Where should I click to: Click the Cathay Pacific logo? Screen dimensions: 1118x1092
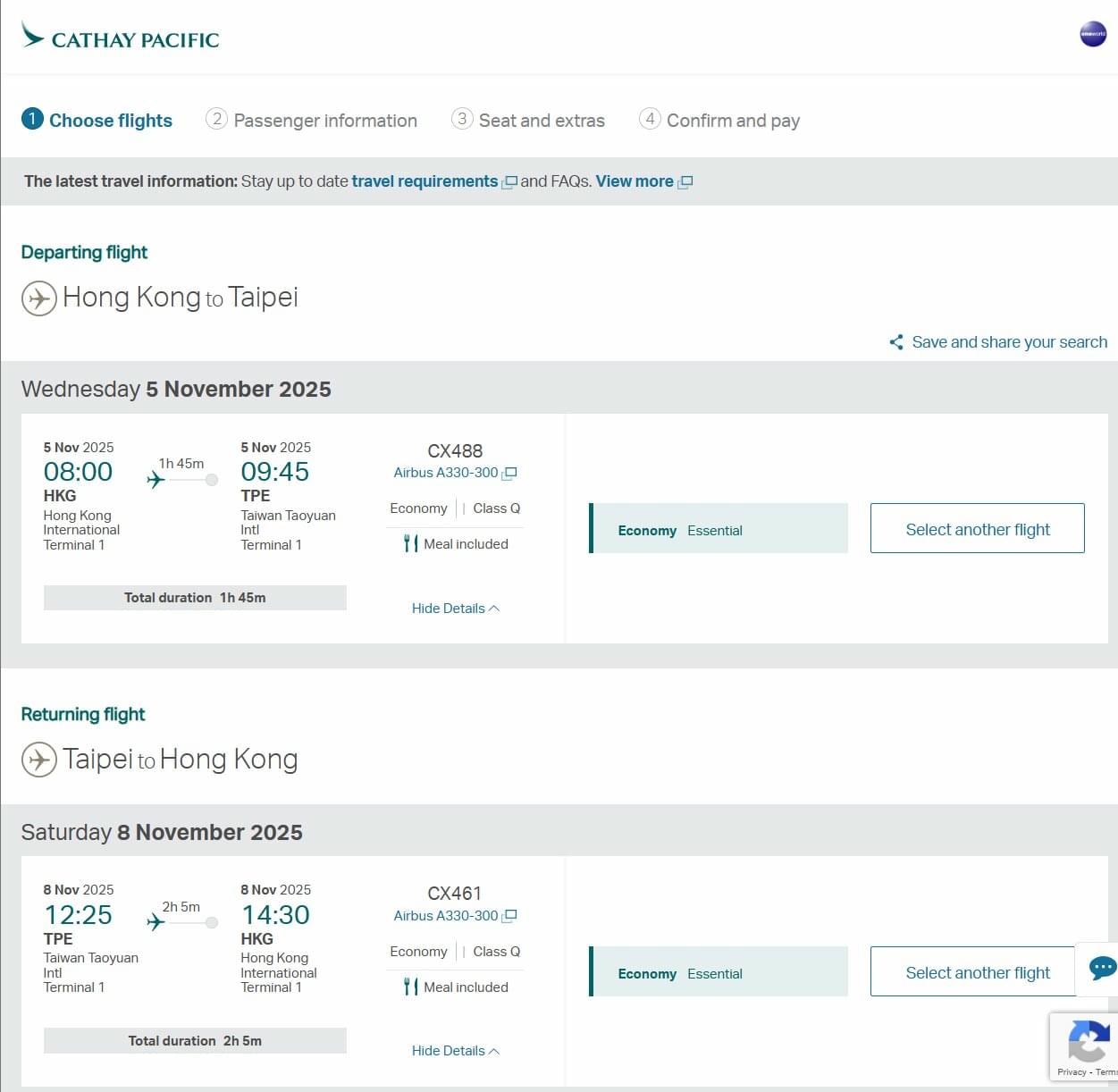pyautogui.click(x=121, y=37)
